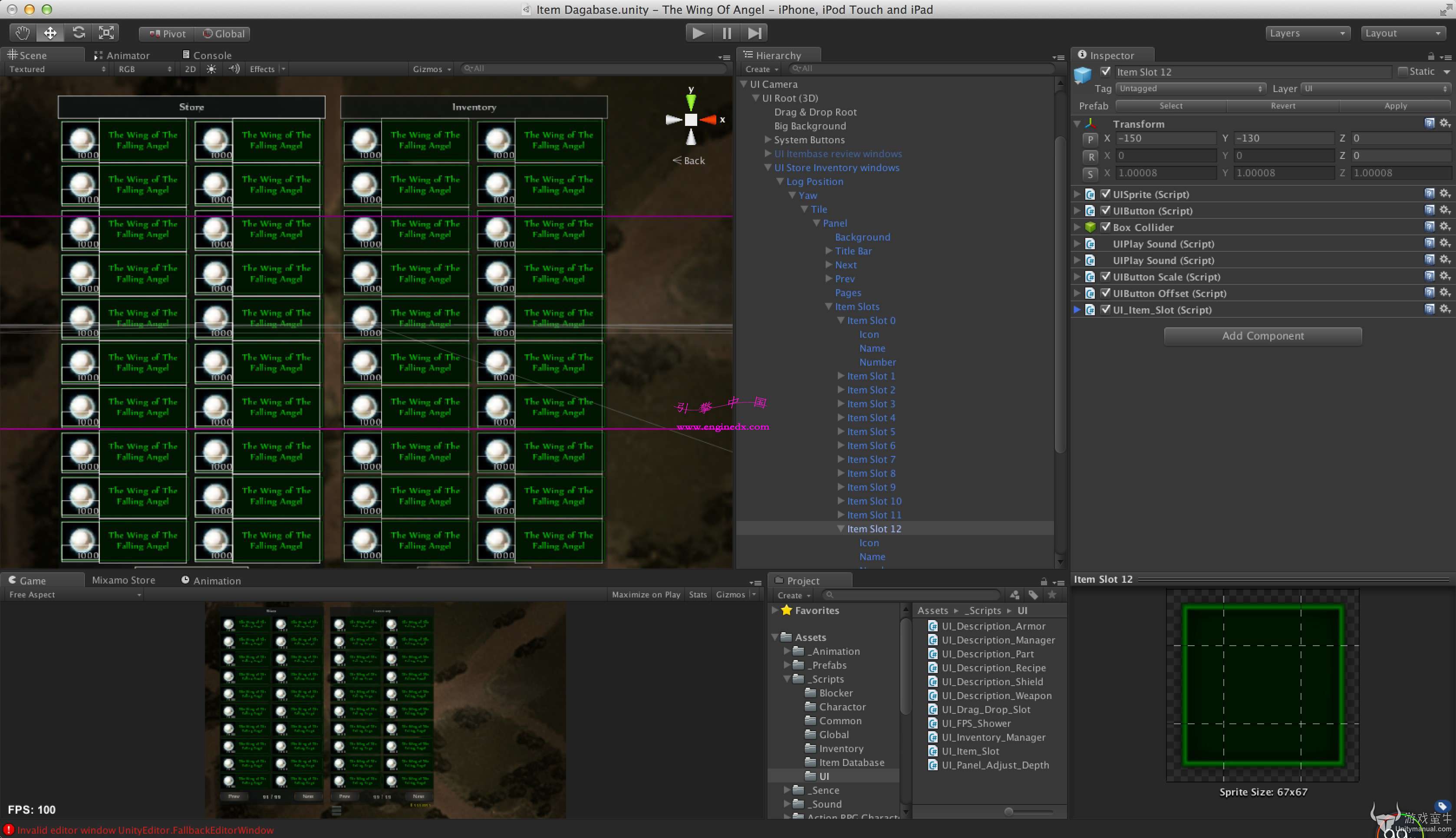Click the Play button

coord(698,33)
